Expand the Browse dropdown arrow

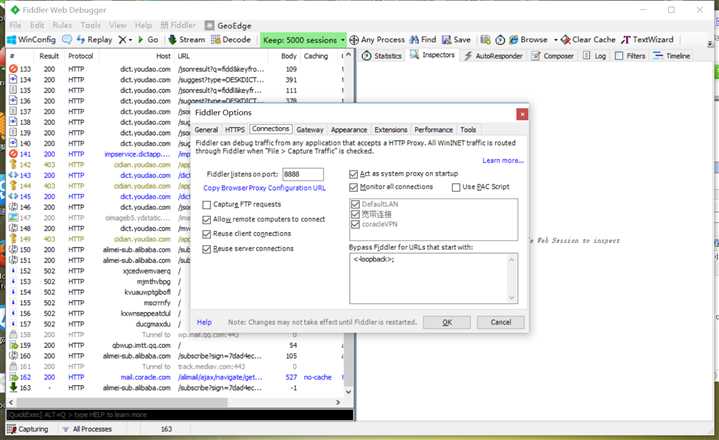pos(555,40)
